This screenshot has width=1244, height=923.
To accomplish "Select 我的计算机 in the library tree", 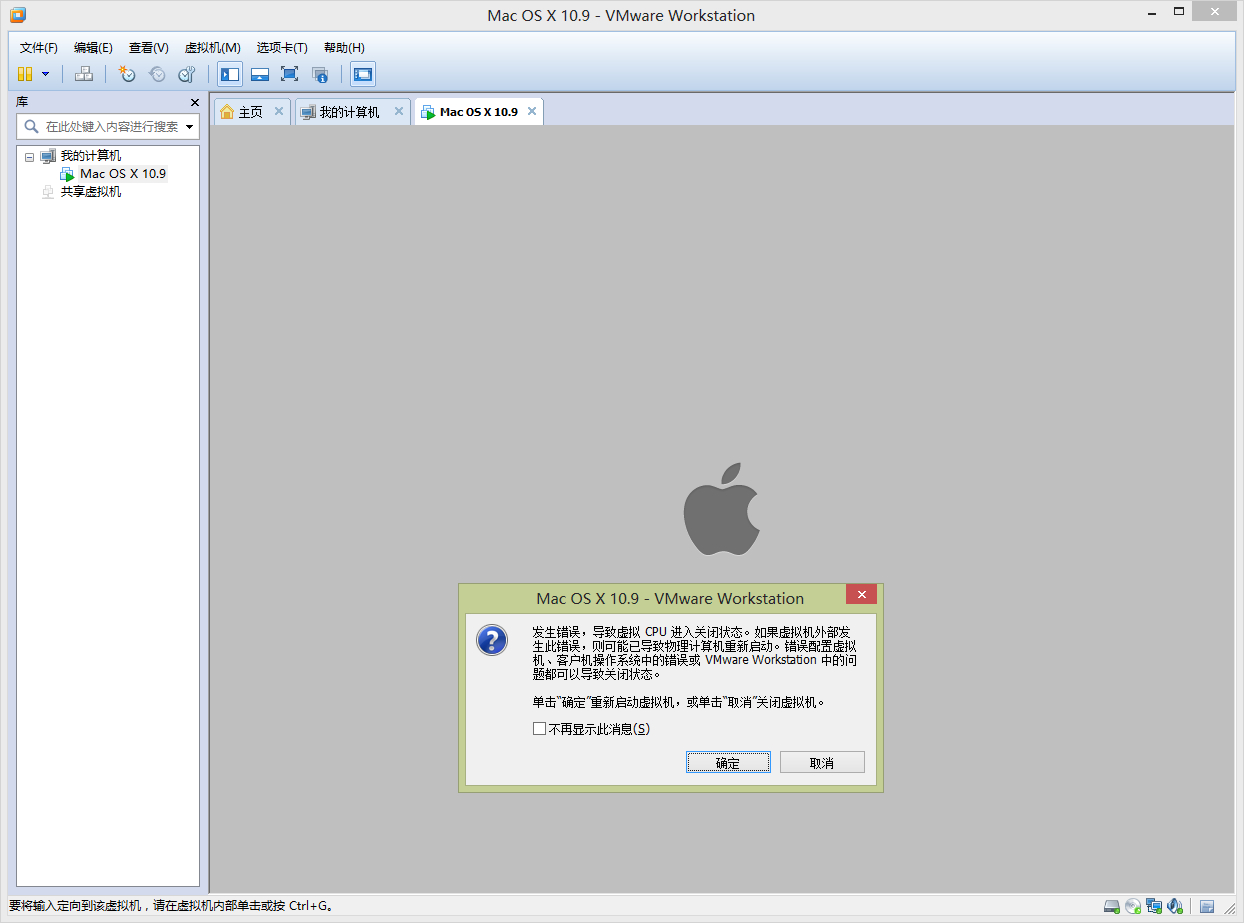I will coord(91,156).
